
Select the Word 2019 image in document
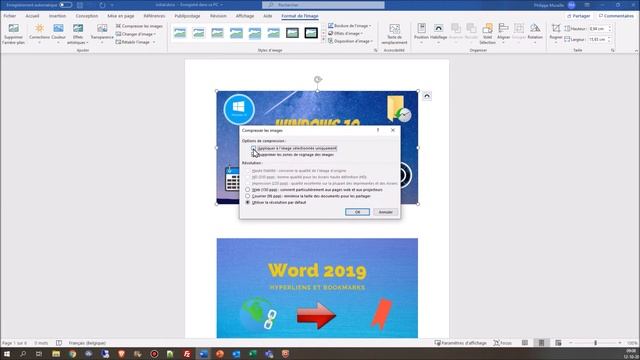point(317,288)
